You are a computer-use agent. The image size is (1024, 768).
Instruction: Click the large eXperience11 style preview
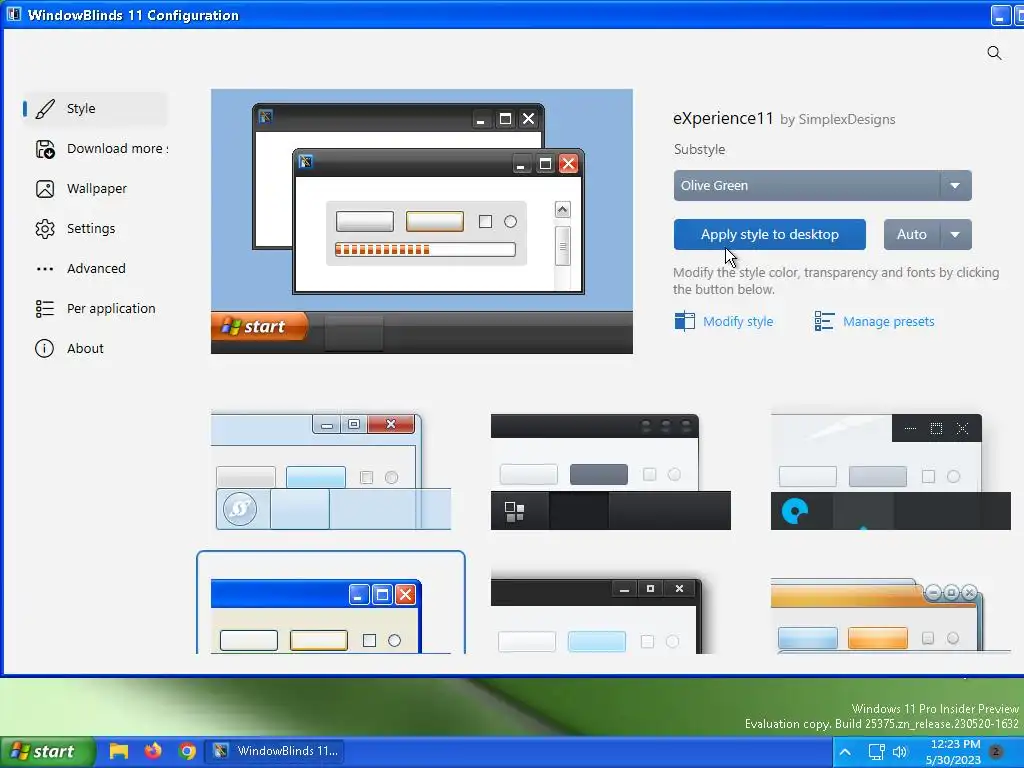[x=422, y=221]
